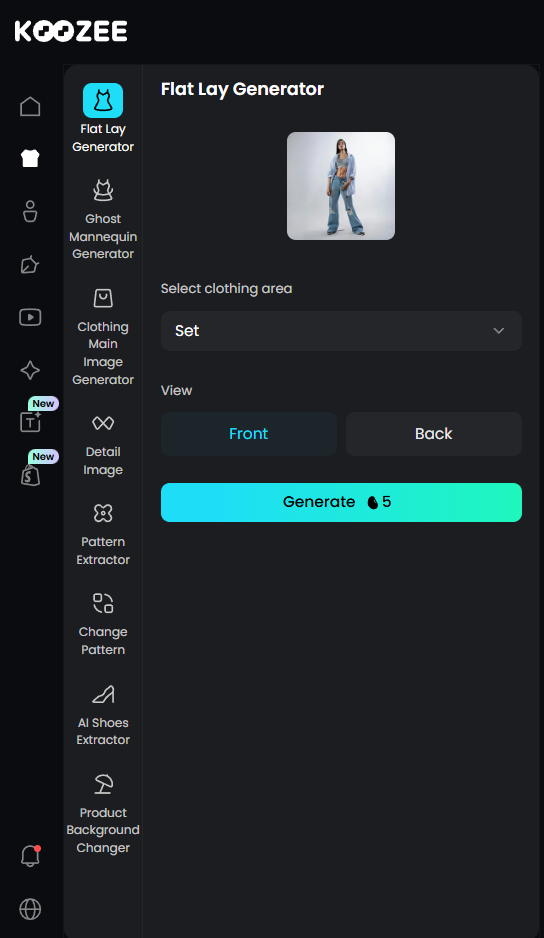Open the new text tool sidebar icon
The image size is (544, 938).
tap(30, 422)
